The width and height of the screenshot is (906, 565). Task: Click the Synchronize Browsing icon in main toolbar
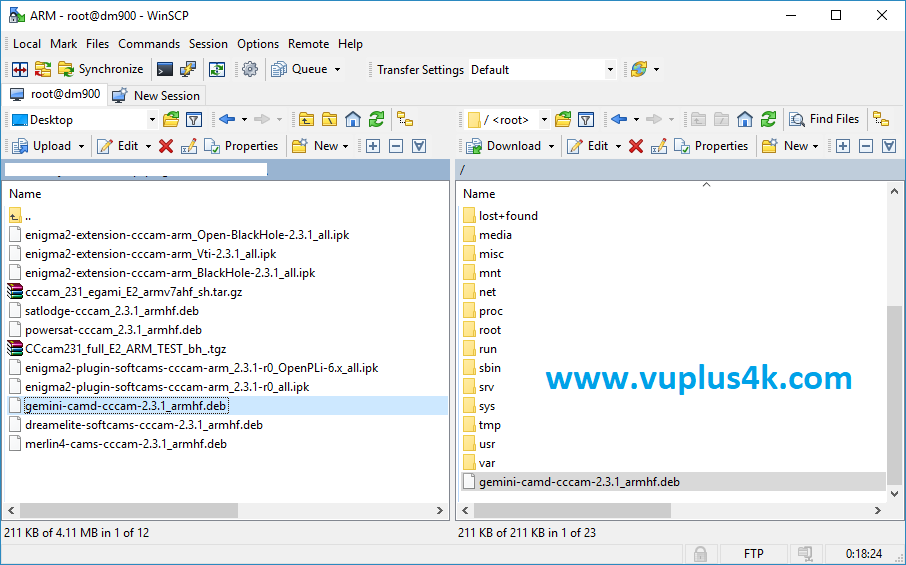point(43,69)
